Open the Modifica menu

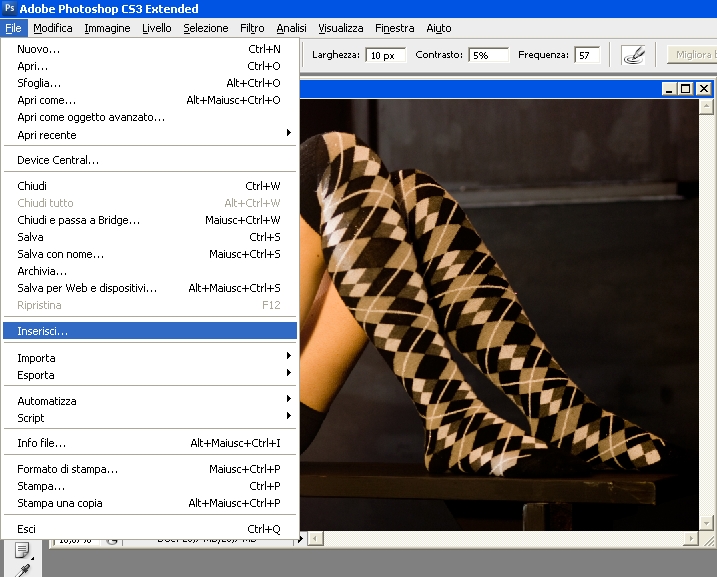(x=53, y=28)
